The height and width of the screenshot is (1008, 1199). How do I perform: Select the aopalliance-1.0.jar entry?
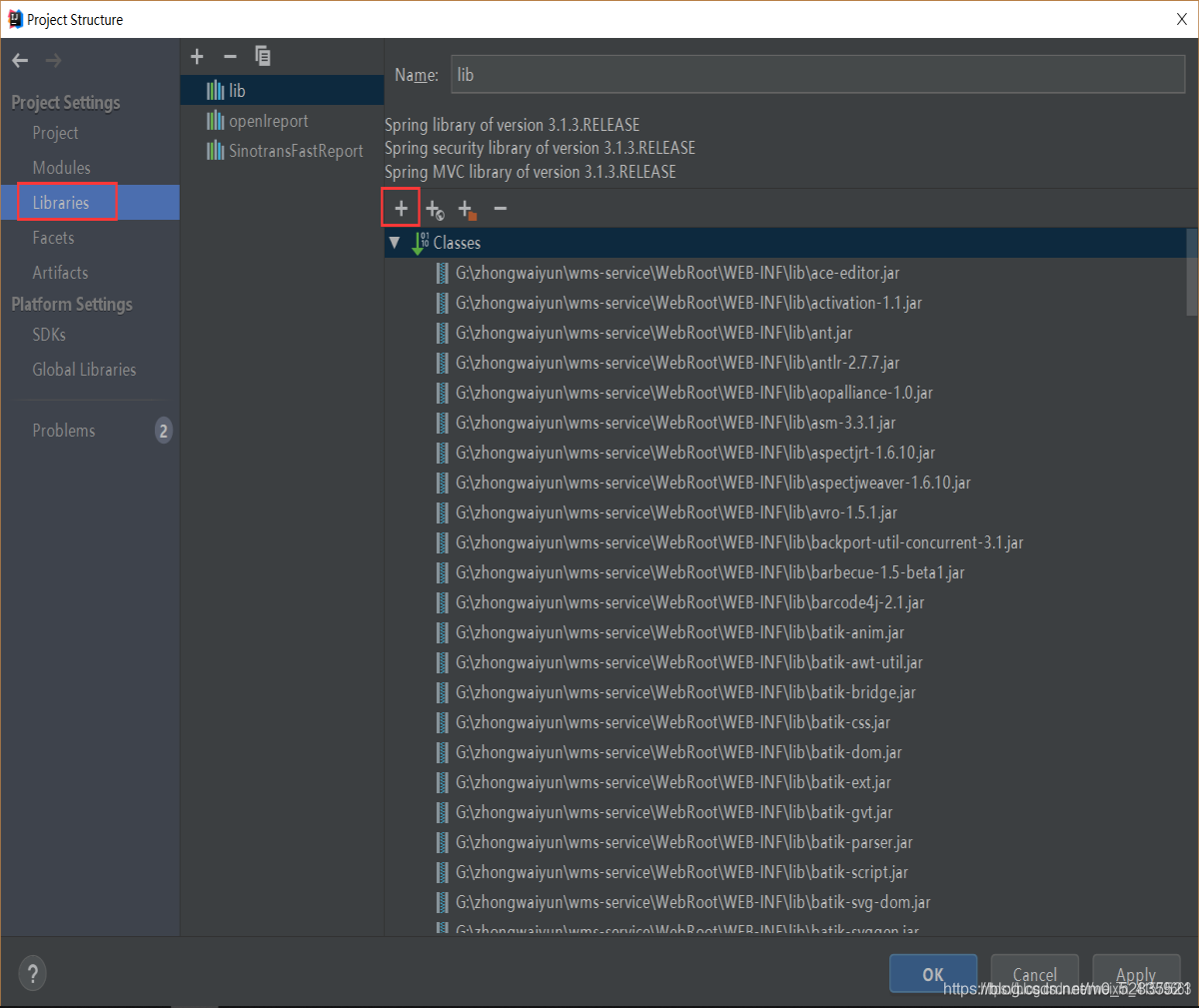(x=694, y=393)
